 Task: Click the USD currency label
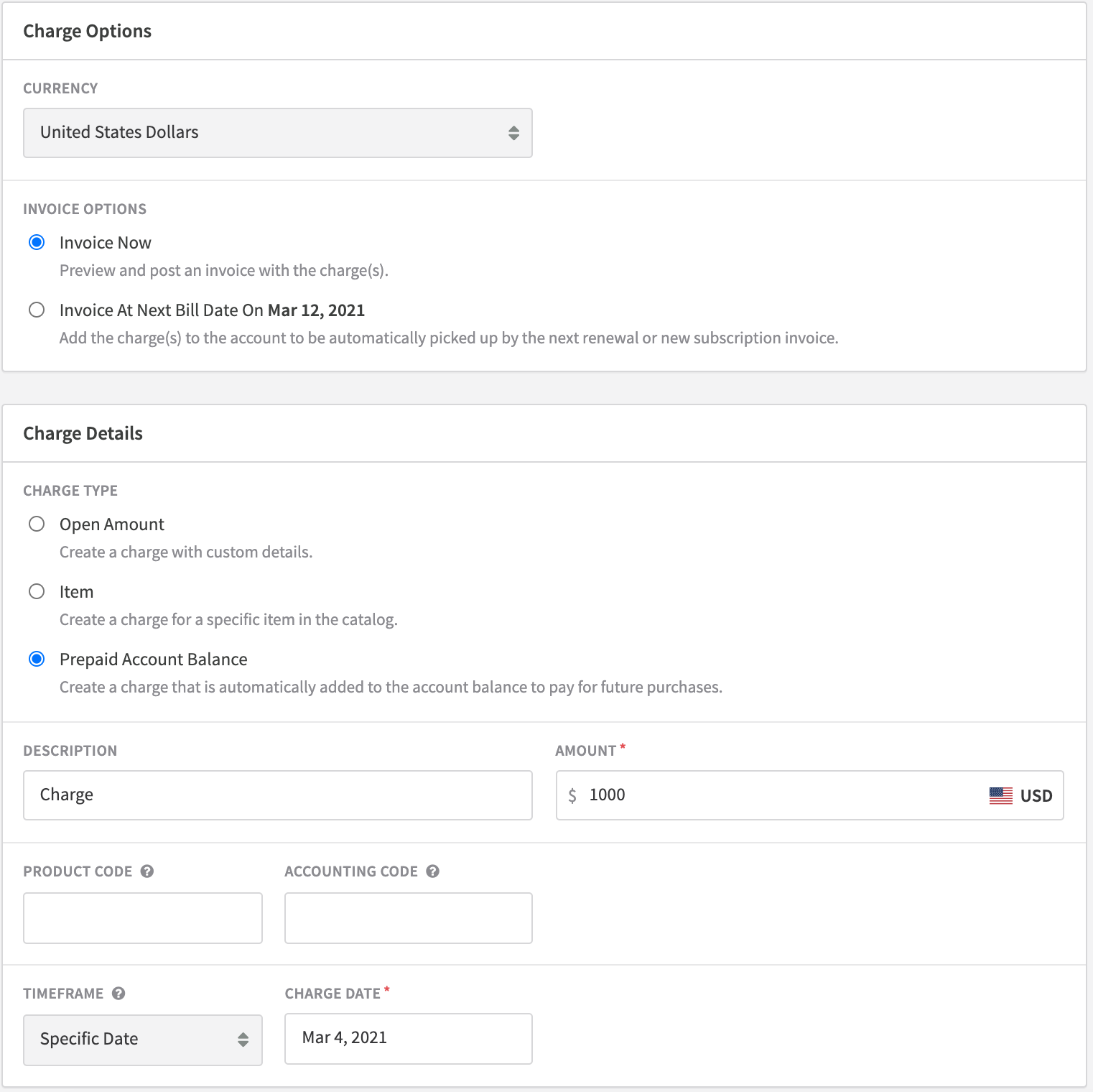tap(1036, 796)
